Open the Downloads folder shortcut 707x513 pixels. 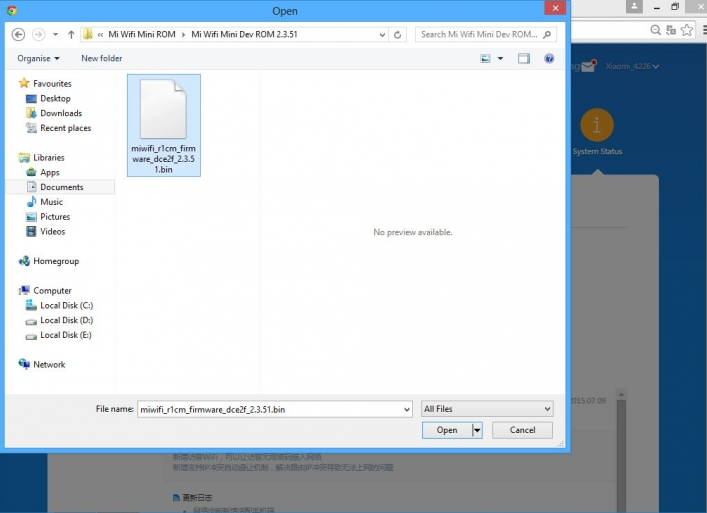click(54, 113)
